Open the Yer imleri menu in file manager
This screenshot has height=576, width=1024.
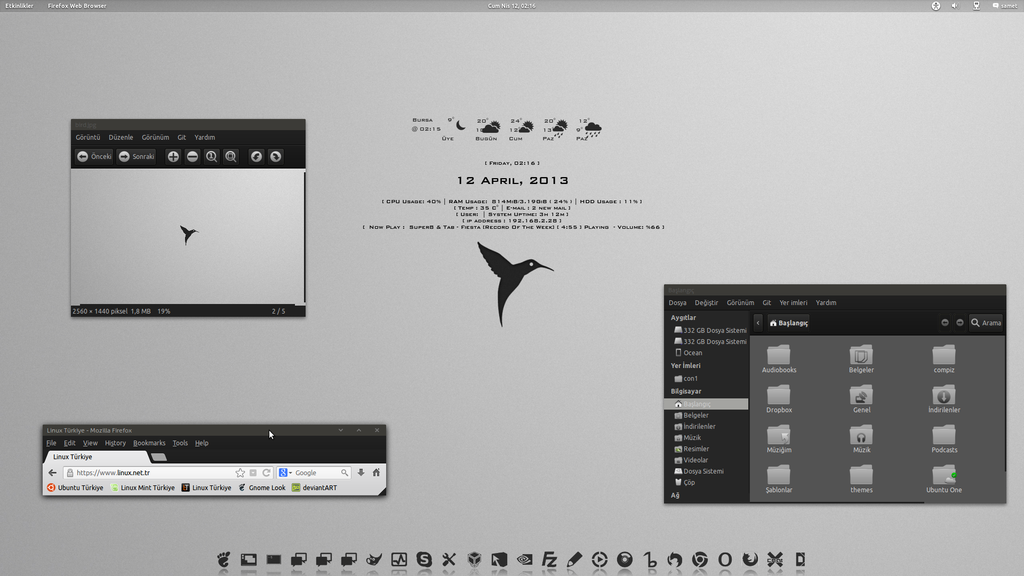793,302
